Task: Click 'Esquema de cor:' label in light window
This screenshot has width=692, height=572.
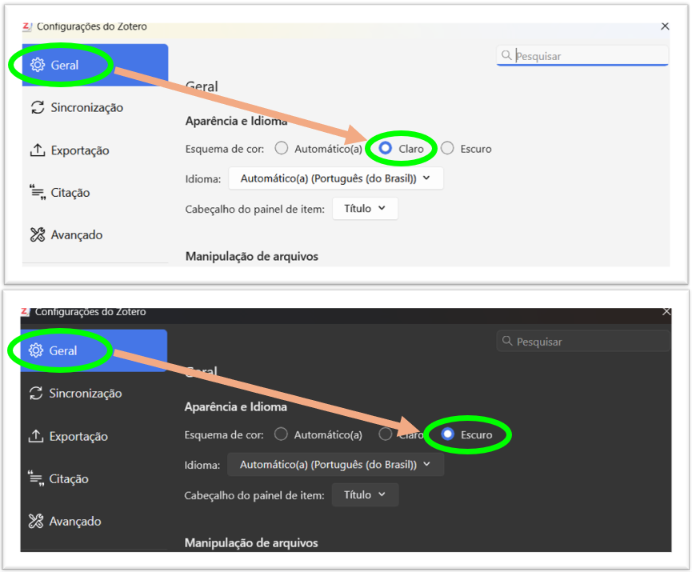Action: [224, 149]
